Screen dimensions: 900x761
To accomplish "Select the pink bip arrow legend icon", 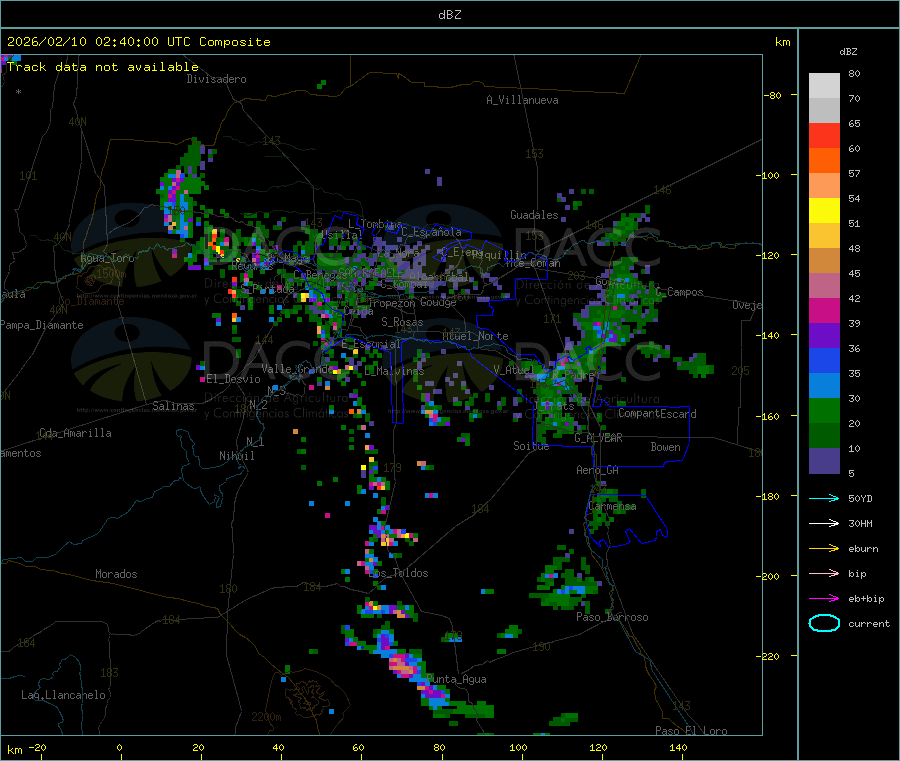I will point(824,573).
